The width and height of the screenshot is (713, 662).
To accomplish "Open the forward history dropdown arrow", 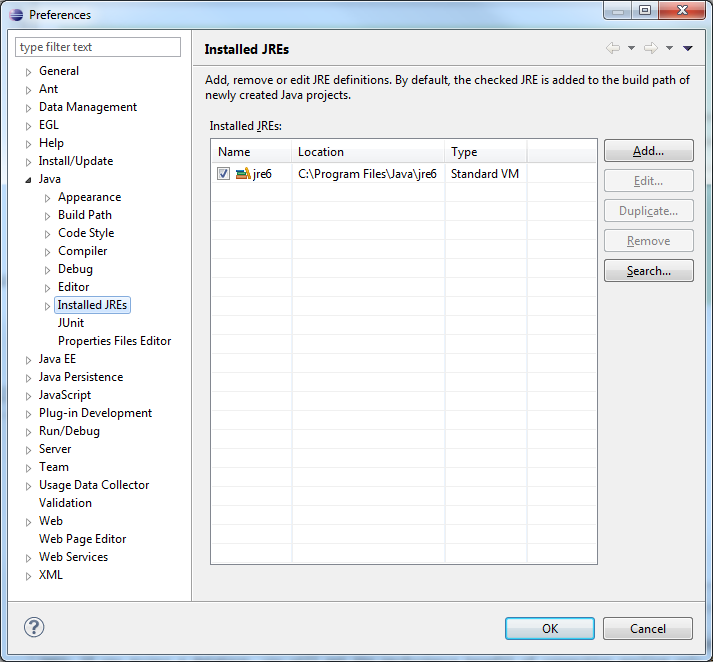I will (669, 48).
